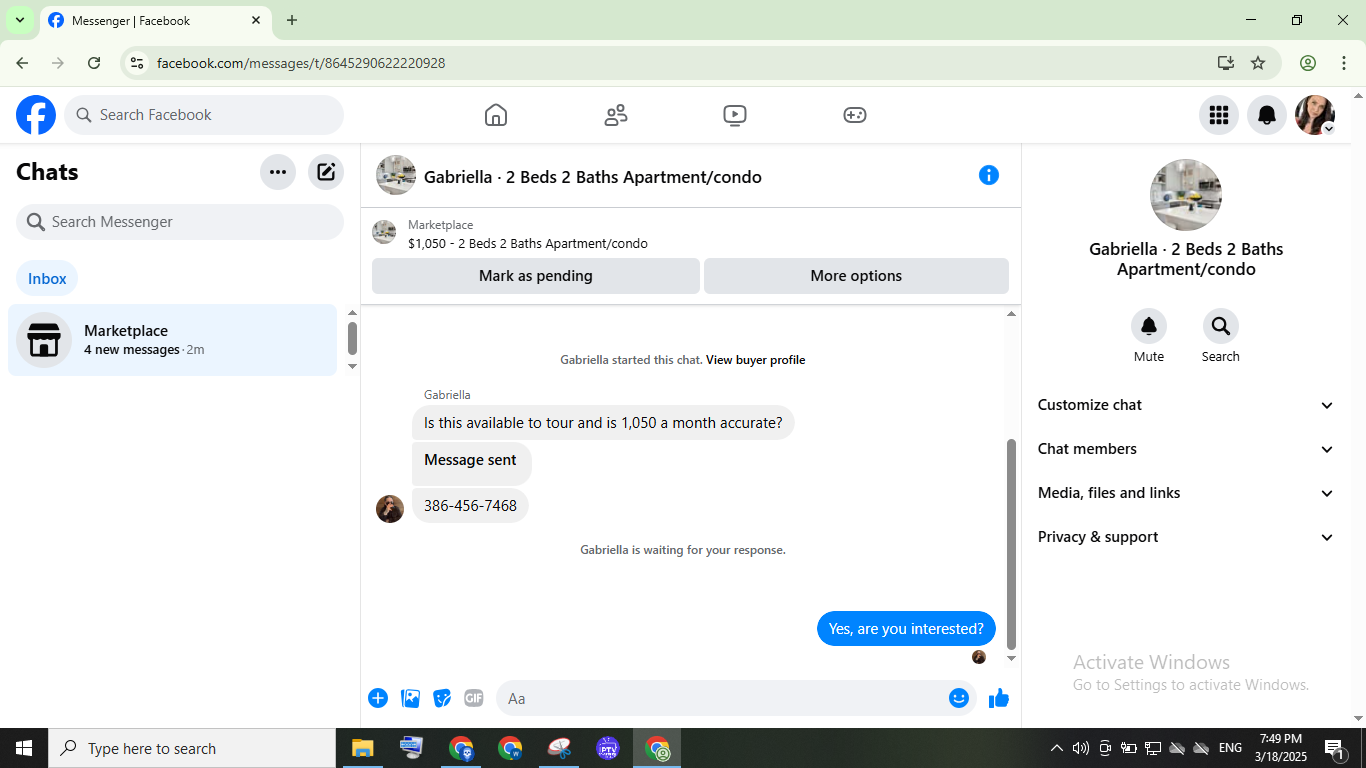Screen dimensions: 1366x768
Task: Bookmark this page with star icon
Action: pos(1258,63)
